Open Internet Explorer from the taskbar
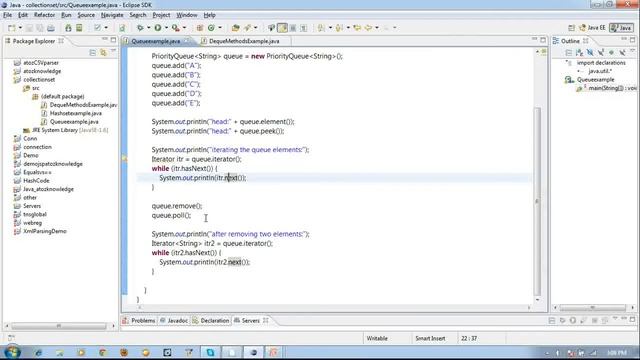The width and height of the screenshot is (640, 360). pos(38,352)
